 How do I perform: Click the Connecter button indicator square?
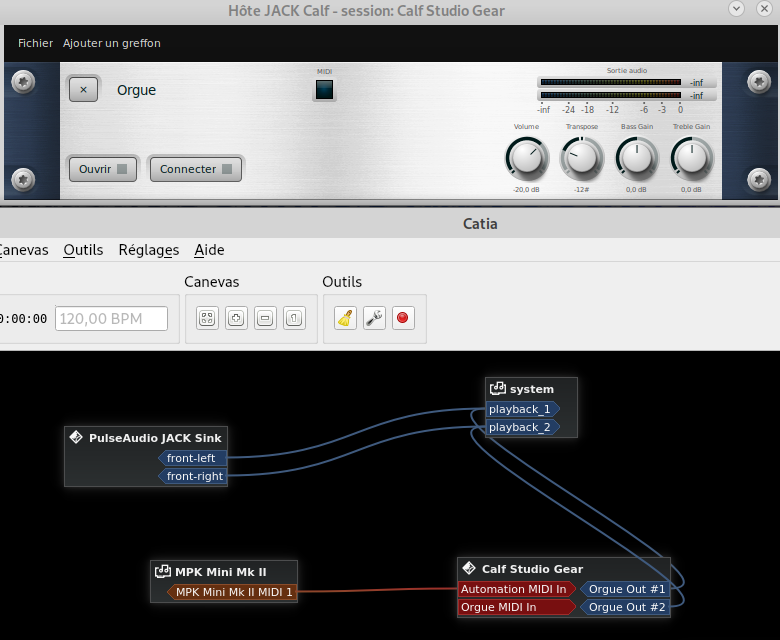227,169
